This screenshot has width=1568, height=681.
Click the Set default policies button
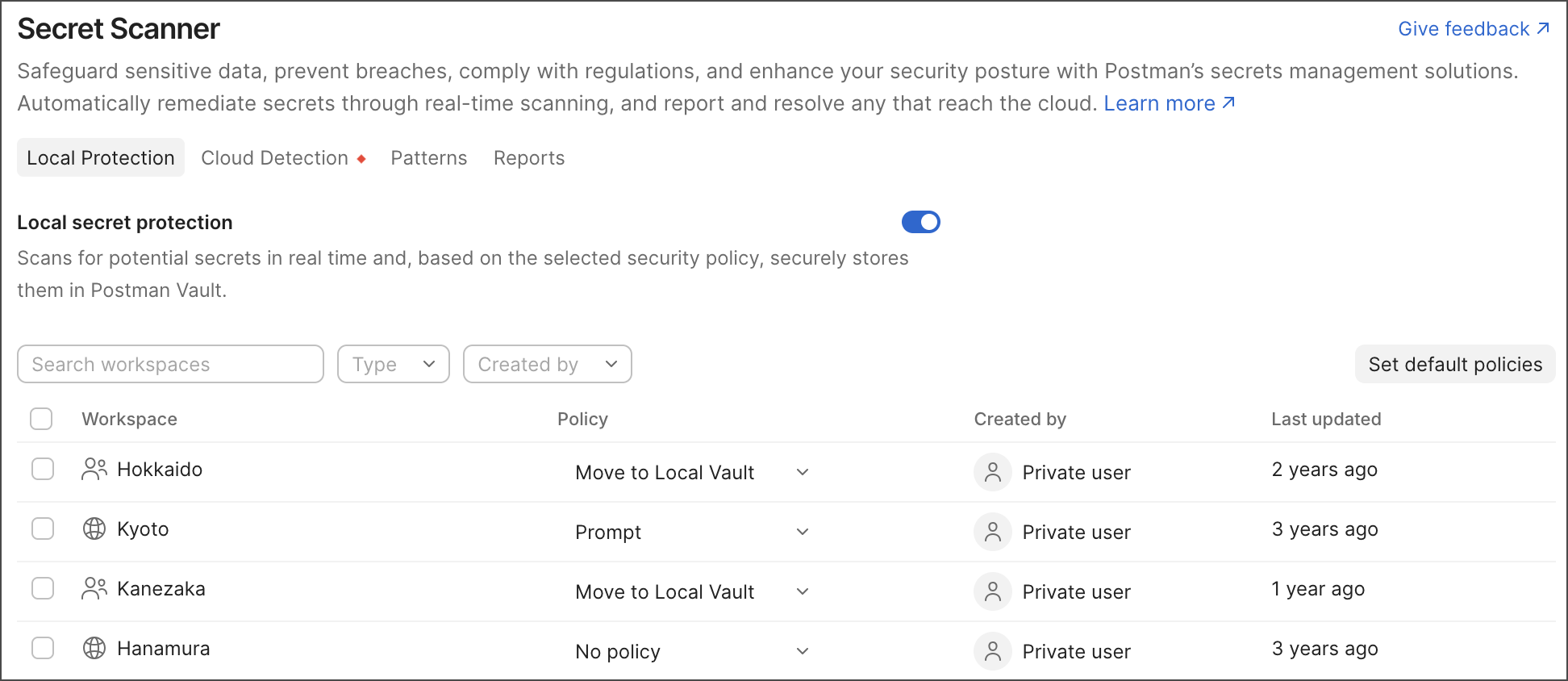(1455, 364)
